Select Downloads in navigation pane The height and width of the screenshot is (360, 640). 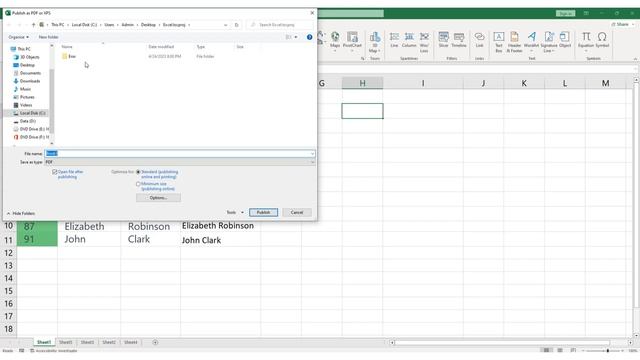click(x=29, y=81)
